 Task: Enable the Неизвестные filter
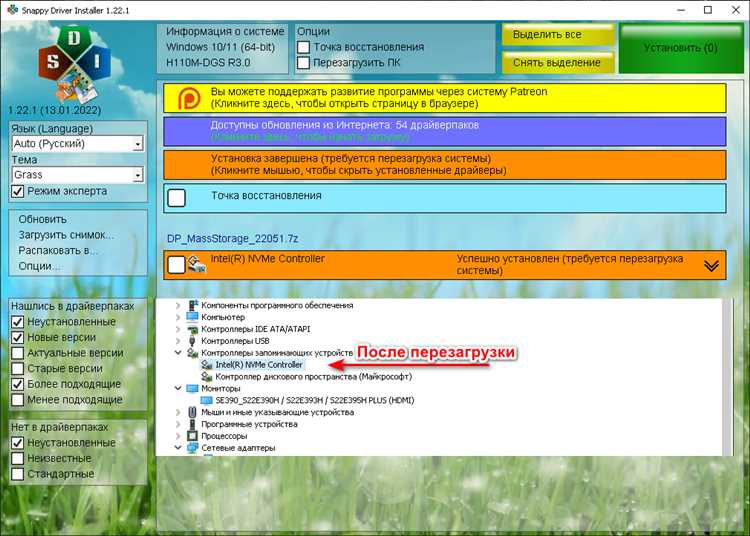18,458
